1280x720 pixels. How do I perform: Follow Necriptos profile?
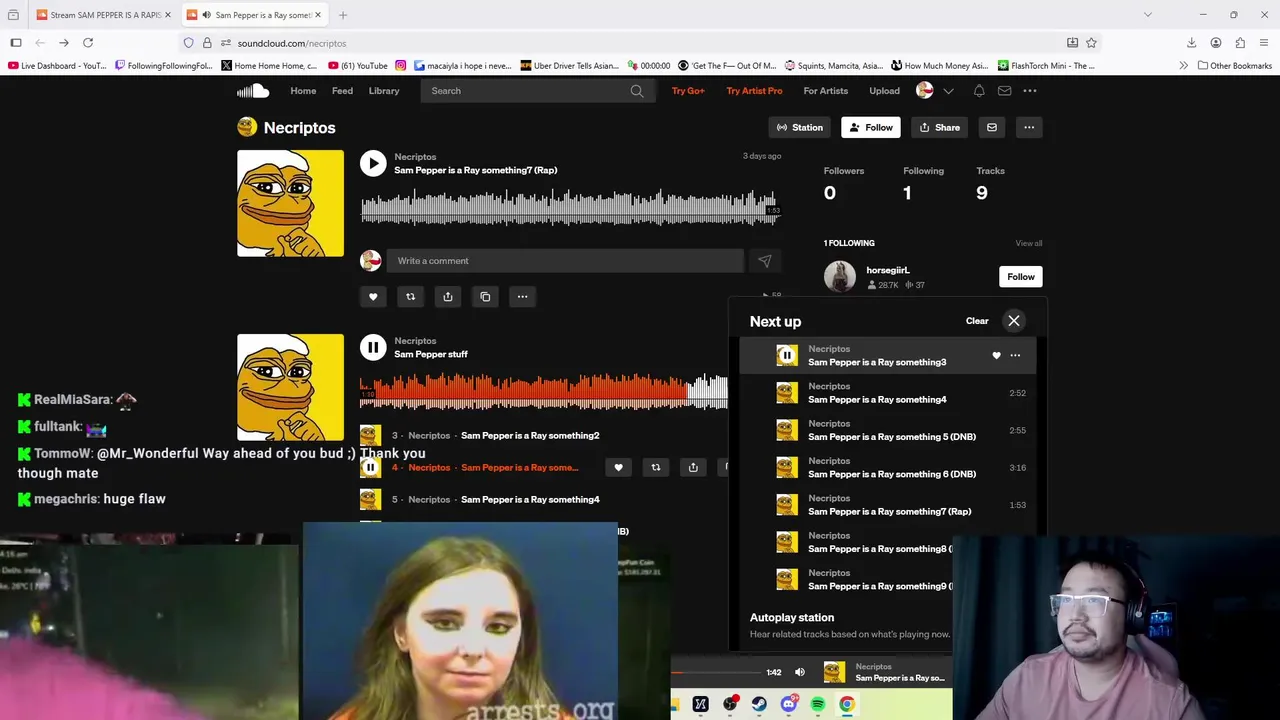[870, 127]
